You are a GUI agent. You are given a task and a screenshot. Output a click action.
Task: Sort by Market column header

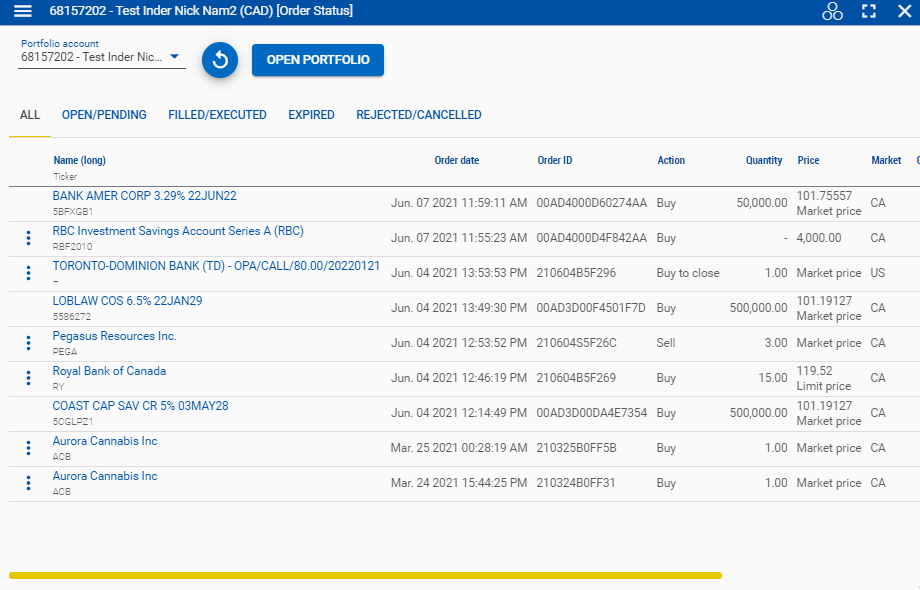coord(886,160)
